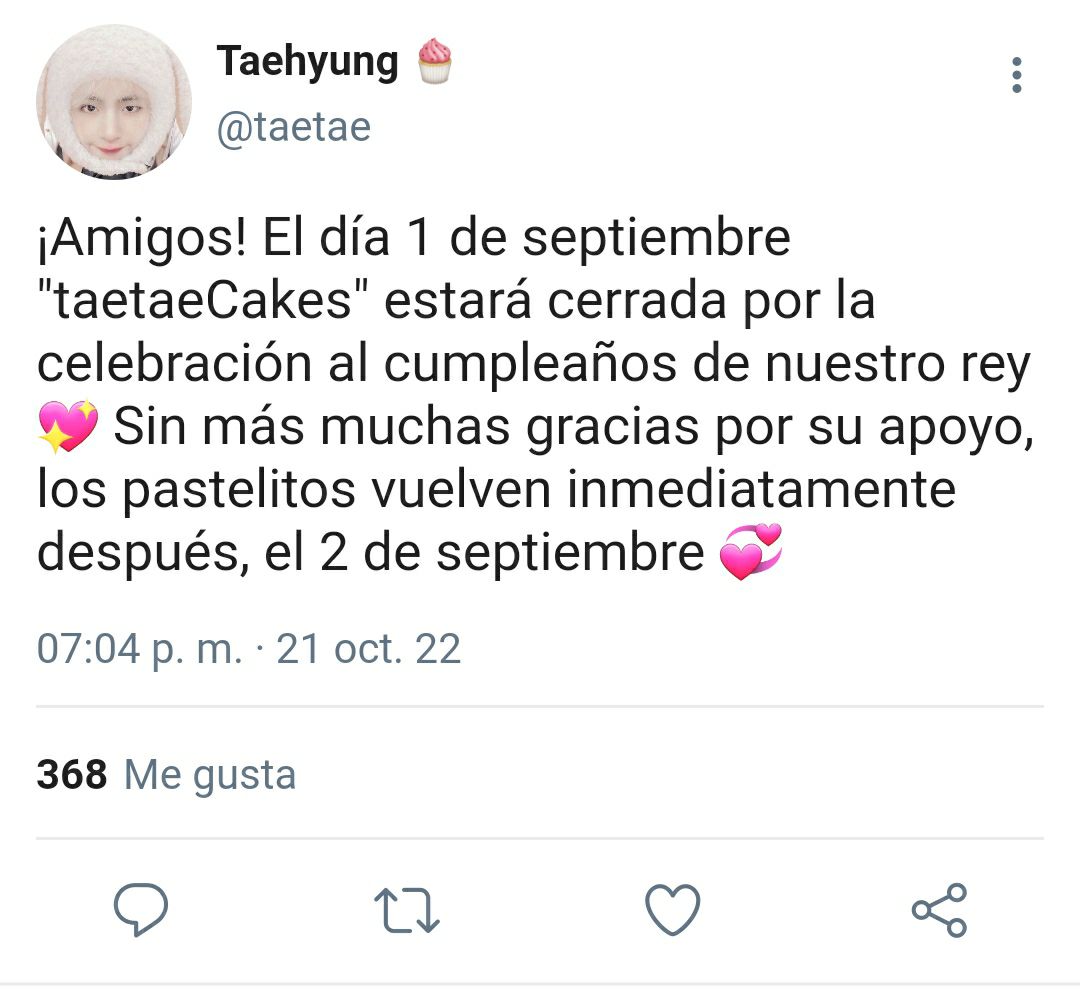Viewport: 1080px width, 1002px height.
Task: Click the cupcake emoji beside Taehyung
Action: [x=435, y=61]
